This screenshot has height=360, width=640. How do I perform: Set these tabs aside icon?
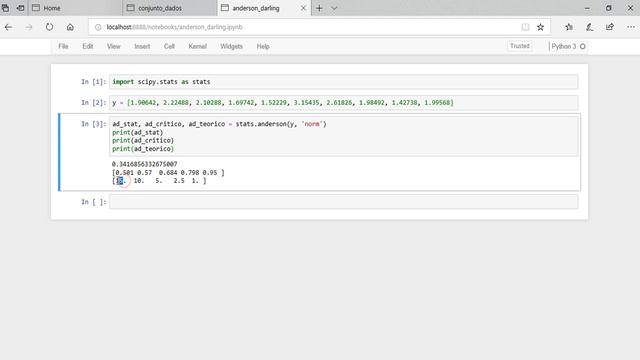tap(20, 8)
